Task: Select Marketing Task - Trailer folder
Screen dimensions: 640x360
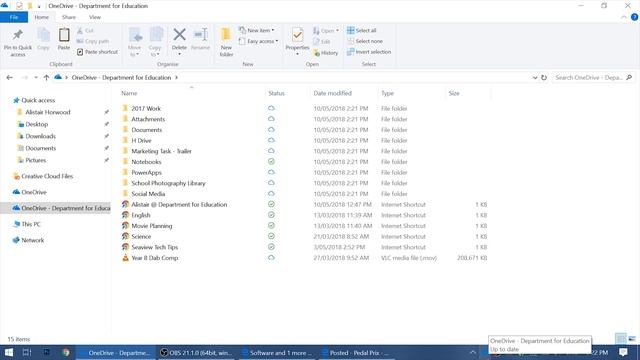Action: [161, 151]
